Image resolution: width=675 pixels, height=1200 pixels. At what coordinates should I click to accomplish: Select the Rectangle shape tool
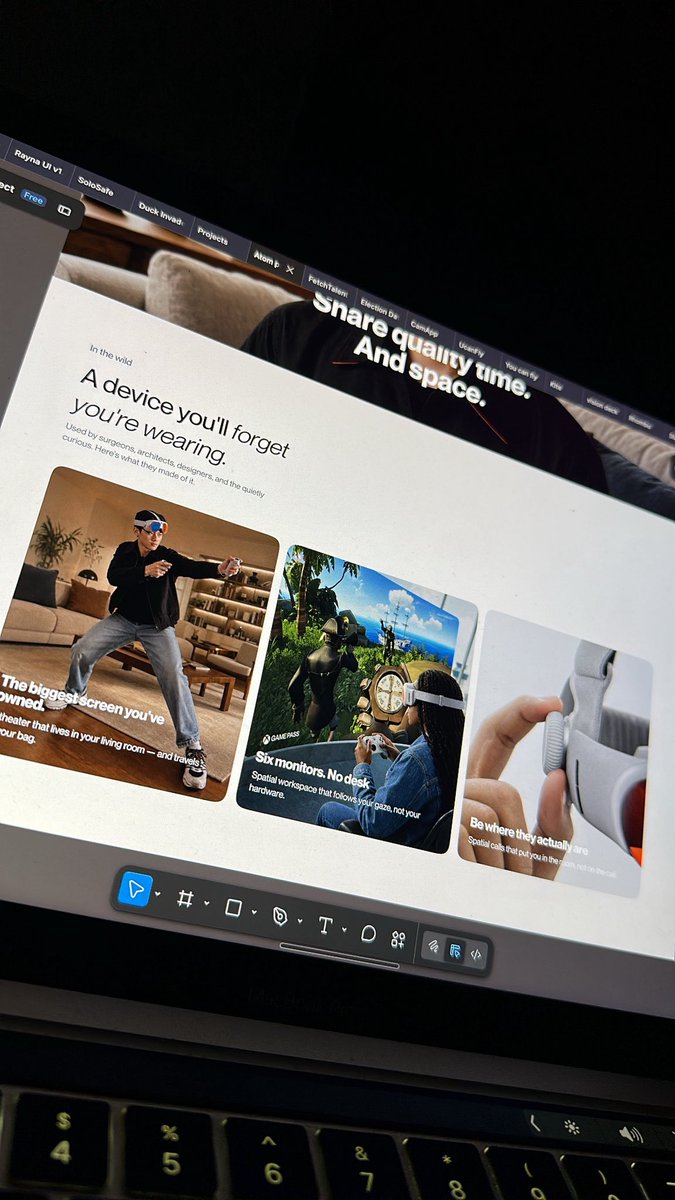233,908
